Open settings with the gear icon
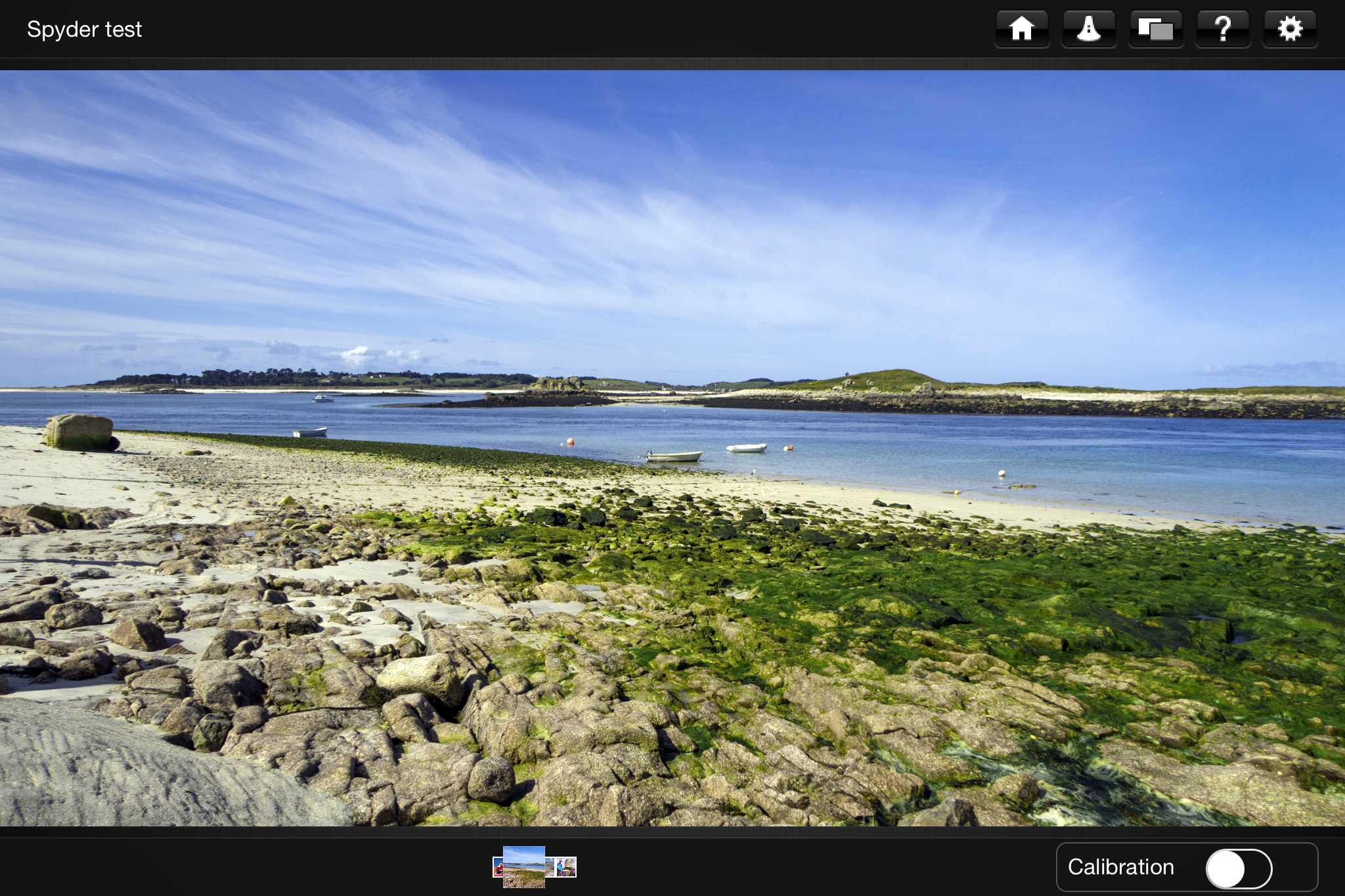 click(x=1290, y=29)
